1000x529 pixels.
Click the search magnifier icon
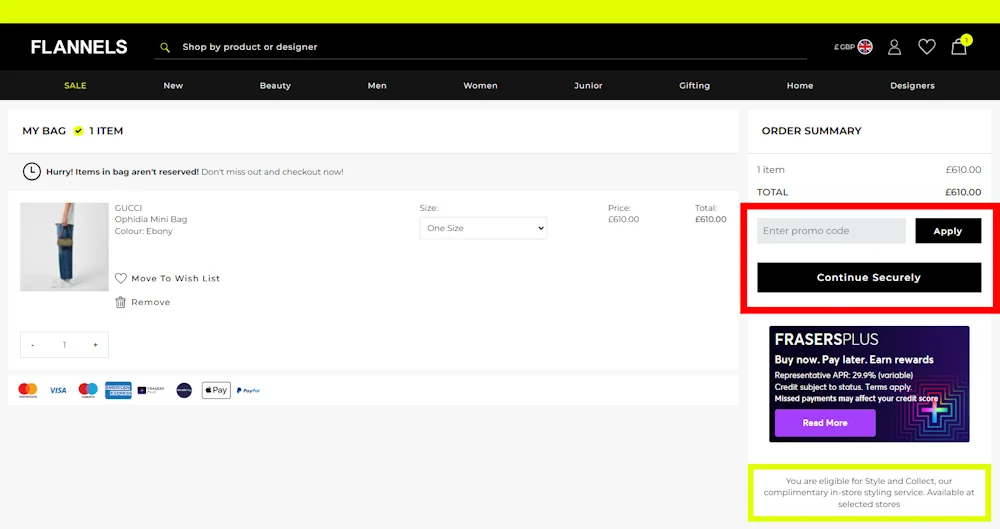[165, 47]
